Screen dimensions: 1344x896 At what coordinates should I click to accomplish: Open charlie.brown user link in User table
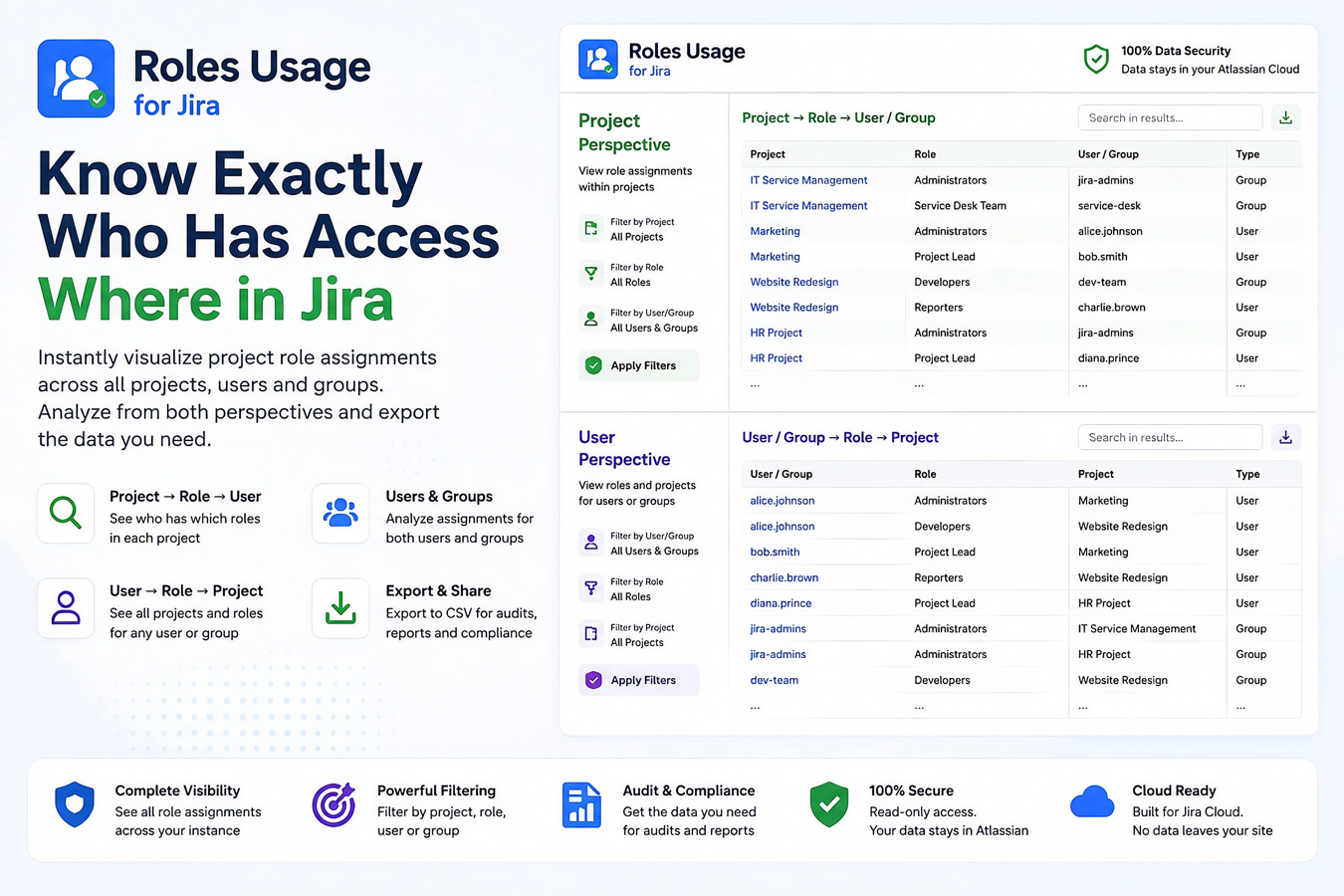(784, 577)
